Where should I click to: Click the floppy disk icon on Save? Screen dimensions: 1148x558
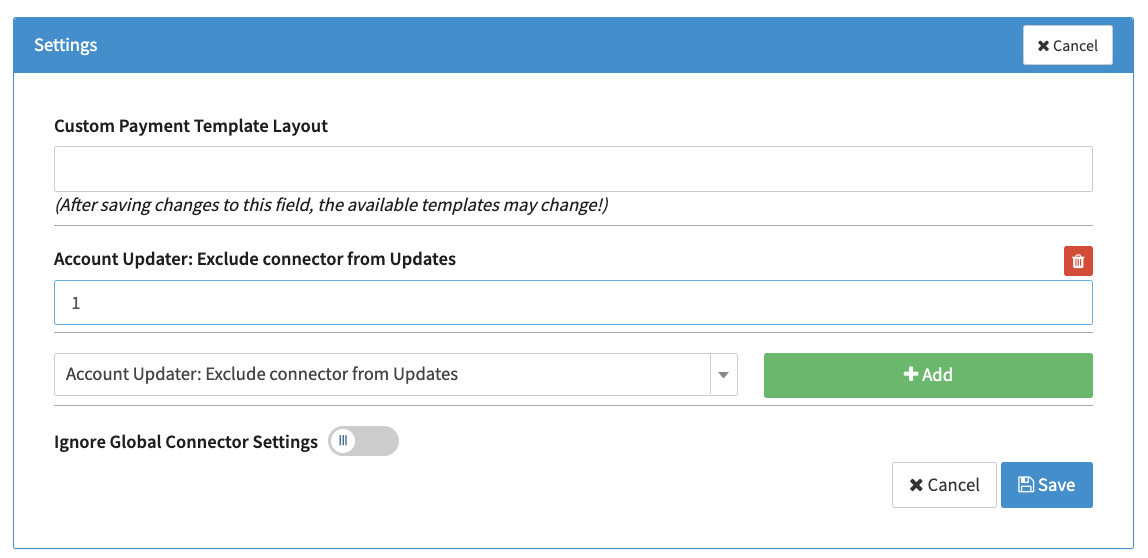pos(1025,485)
